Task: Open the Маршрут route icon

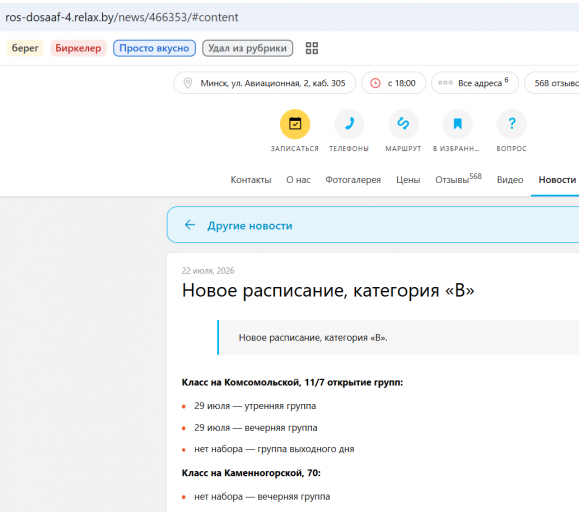Action: pos(403,124)
